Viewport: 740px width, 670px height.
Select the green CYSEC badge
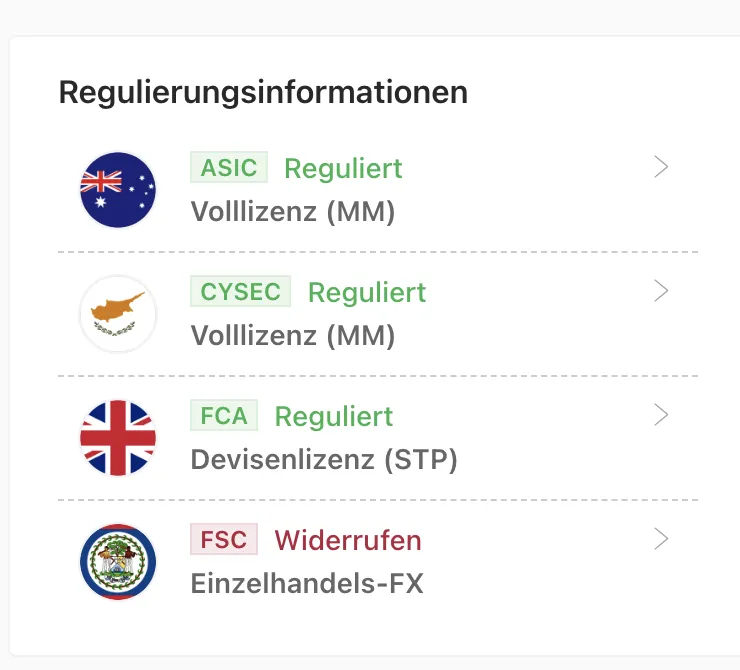point(240,291)
